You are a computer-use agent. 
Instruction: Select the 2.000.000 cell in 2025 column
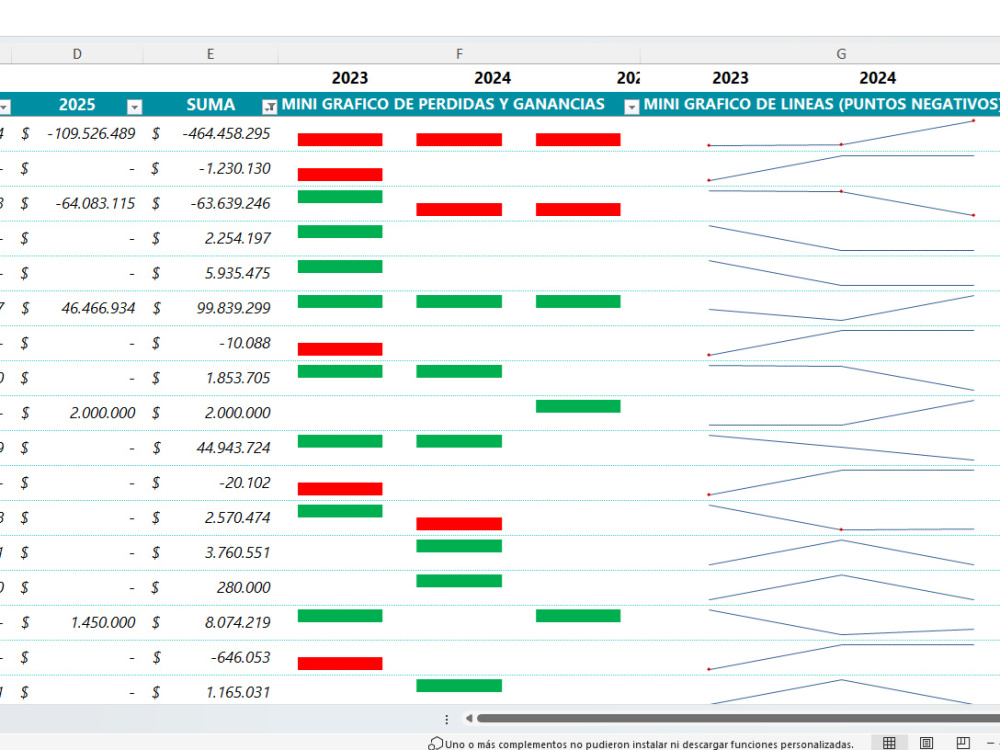click(77, 413)
